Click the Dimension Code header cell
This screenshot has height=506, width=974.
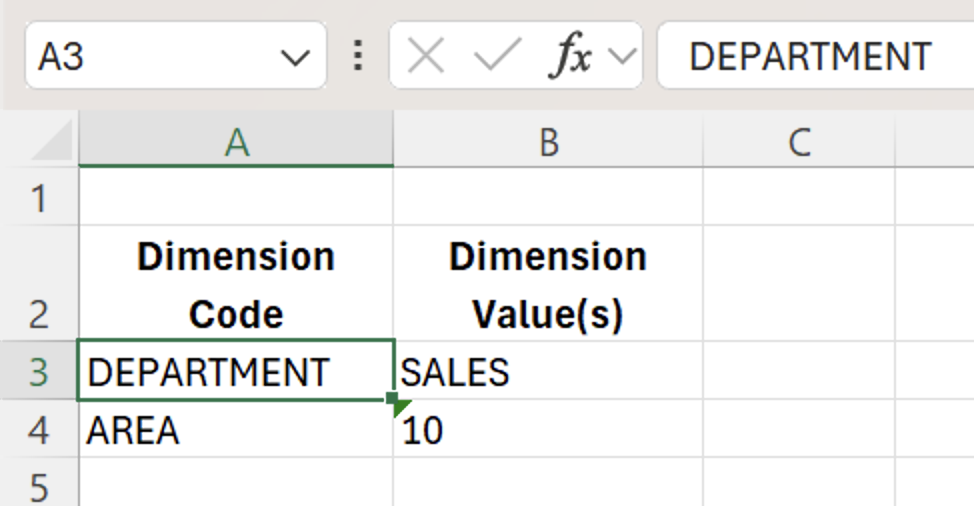coord(236,285)
